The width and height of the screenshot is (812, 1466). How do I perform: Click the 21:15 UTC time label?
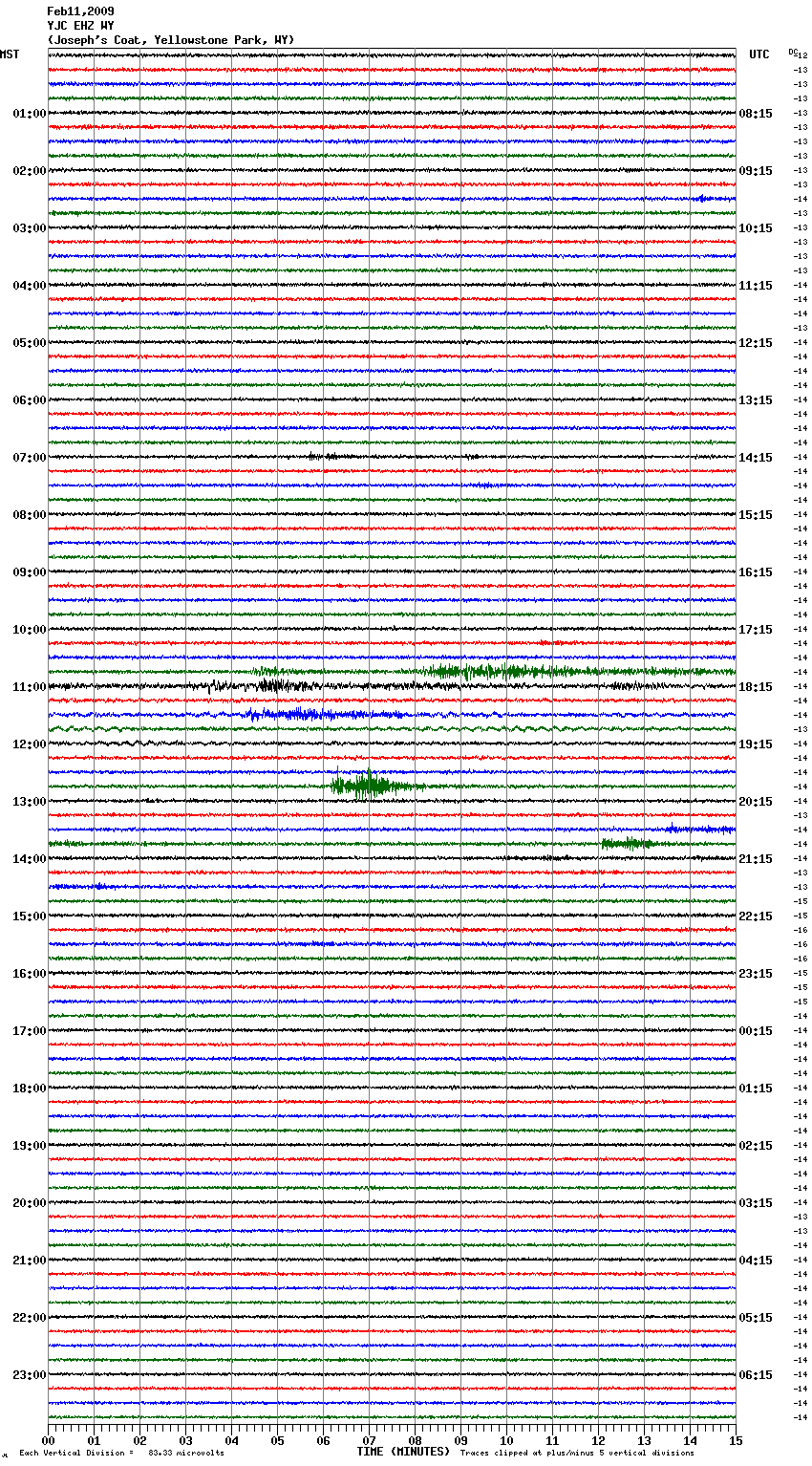pyautogui.click(x=756, y=859)
